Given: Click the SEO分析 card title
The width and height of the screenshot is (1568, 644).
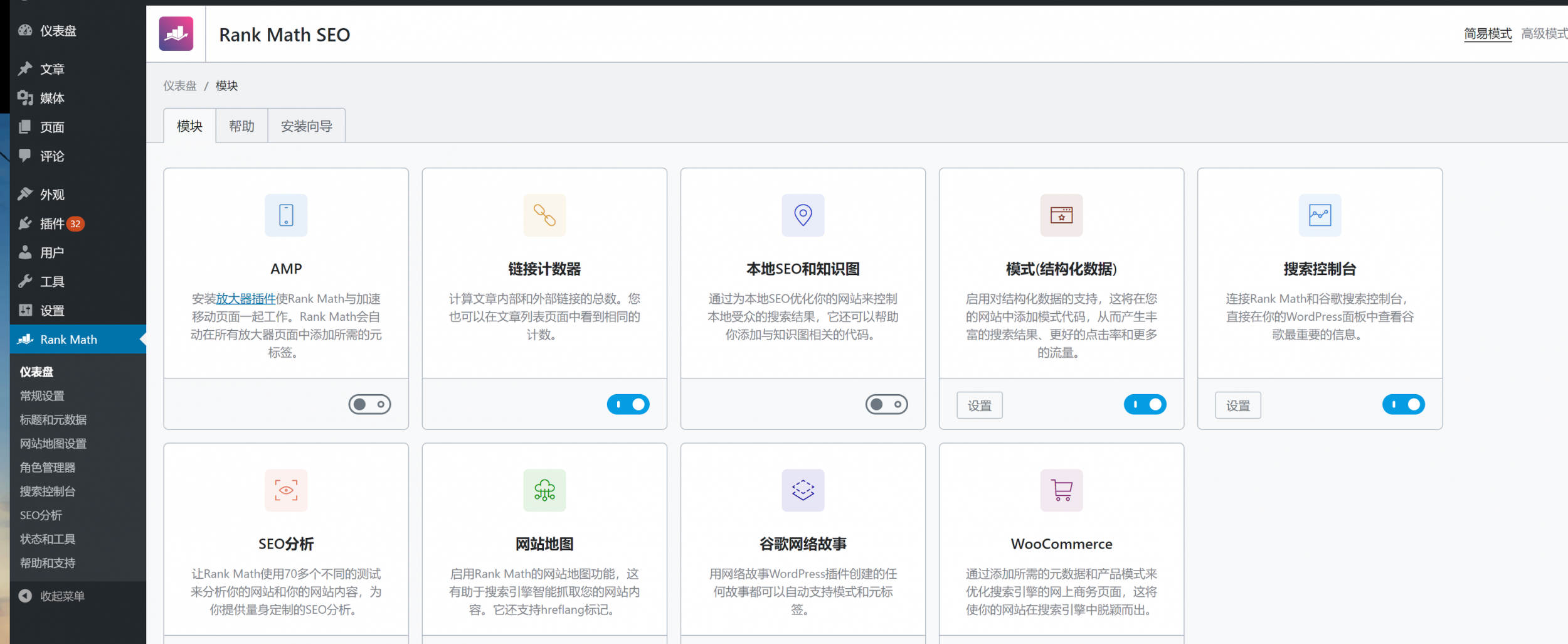Looking at the screenshot, I should pyautogui.click(x=286, y=544).
